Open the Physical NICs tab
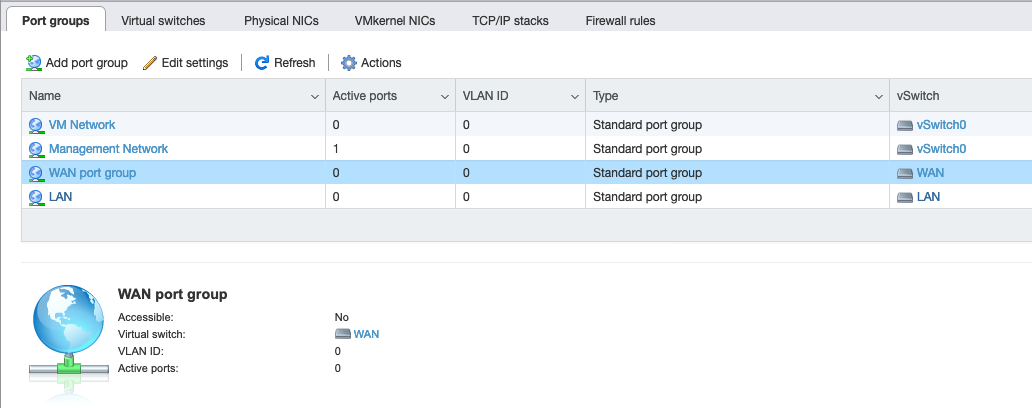The width and height of the screenshot is (1032, 408). pos(283,20)
